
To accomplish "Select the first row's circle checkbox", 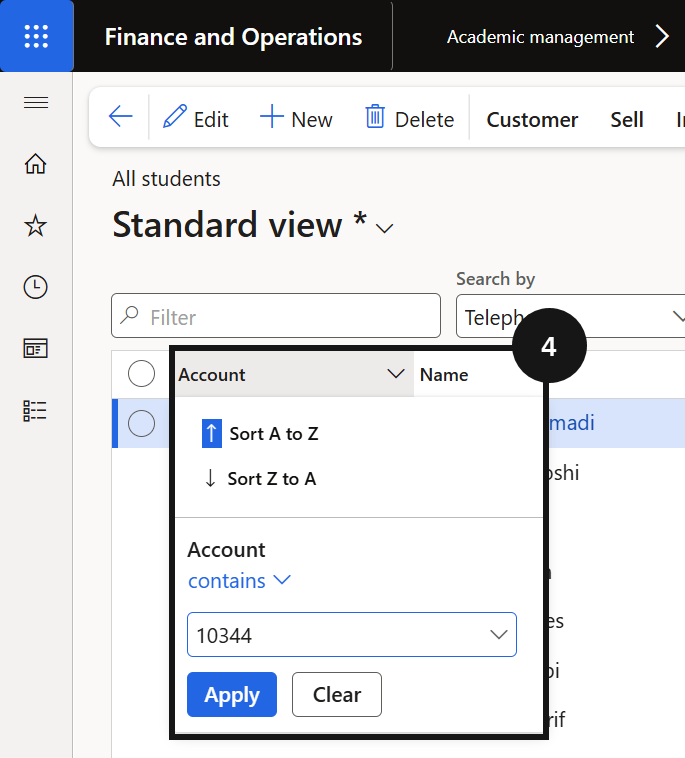I will tap(141, 423).
